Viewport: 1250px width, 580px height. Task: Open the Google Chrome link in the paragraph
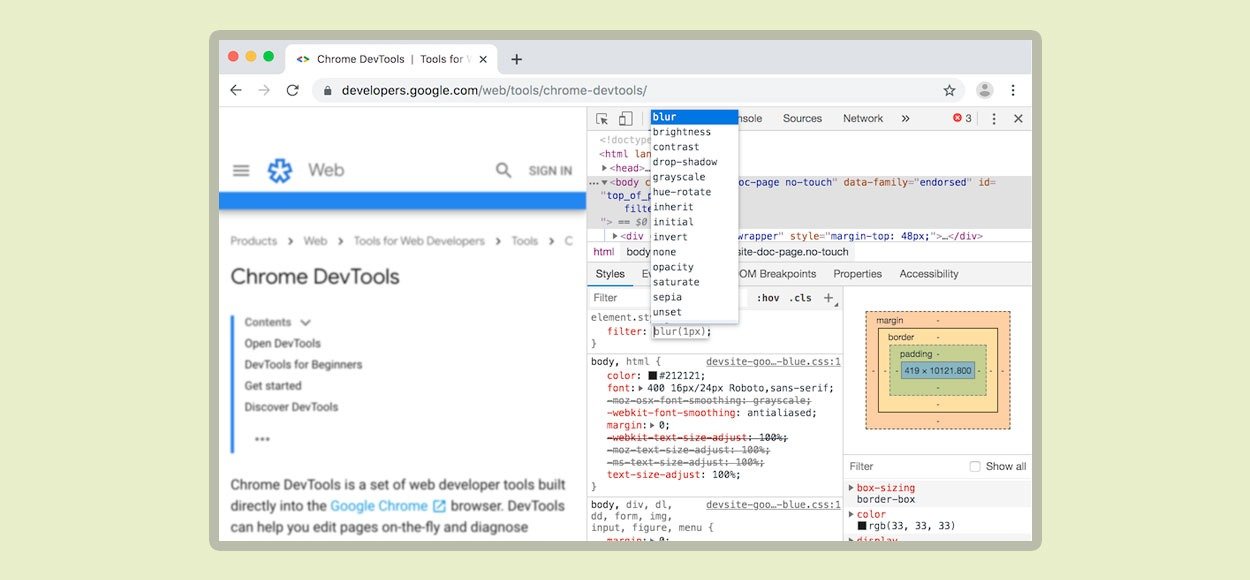click(x=388, y=506)
